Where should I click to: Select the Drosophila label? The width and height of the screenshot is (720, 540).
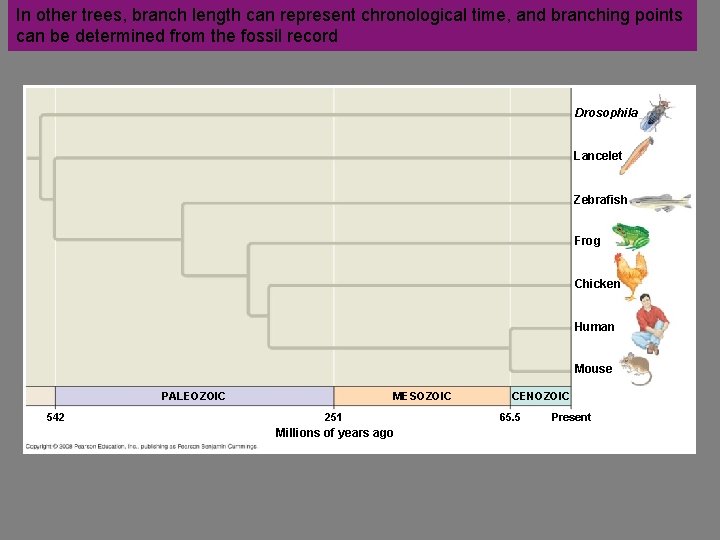pyautogui.click(x=606, y=113)
